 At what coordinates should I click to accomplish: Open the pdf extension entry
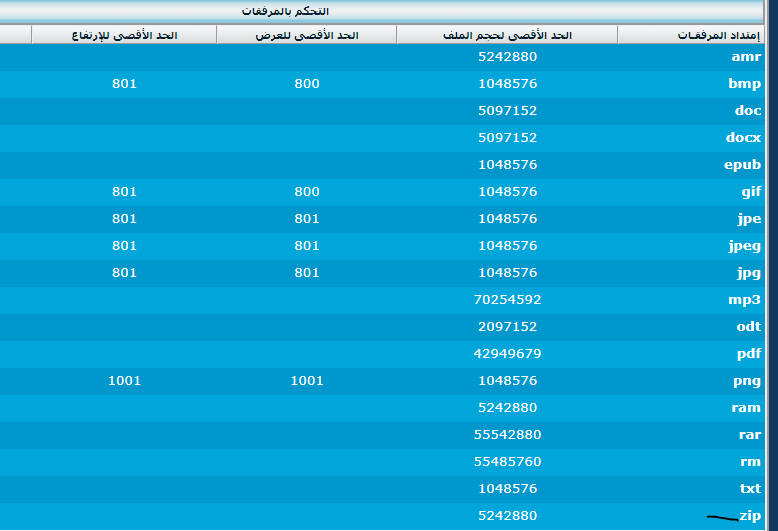[748, 354]
